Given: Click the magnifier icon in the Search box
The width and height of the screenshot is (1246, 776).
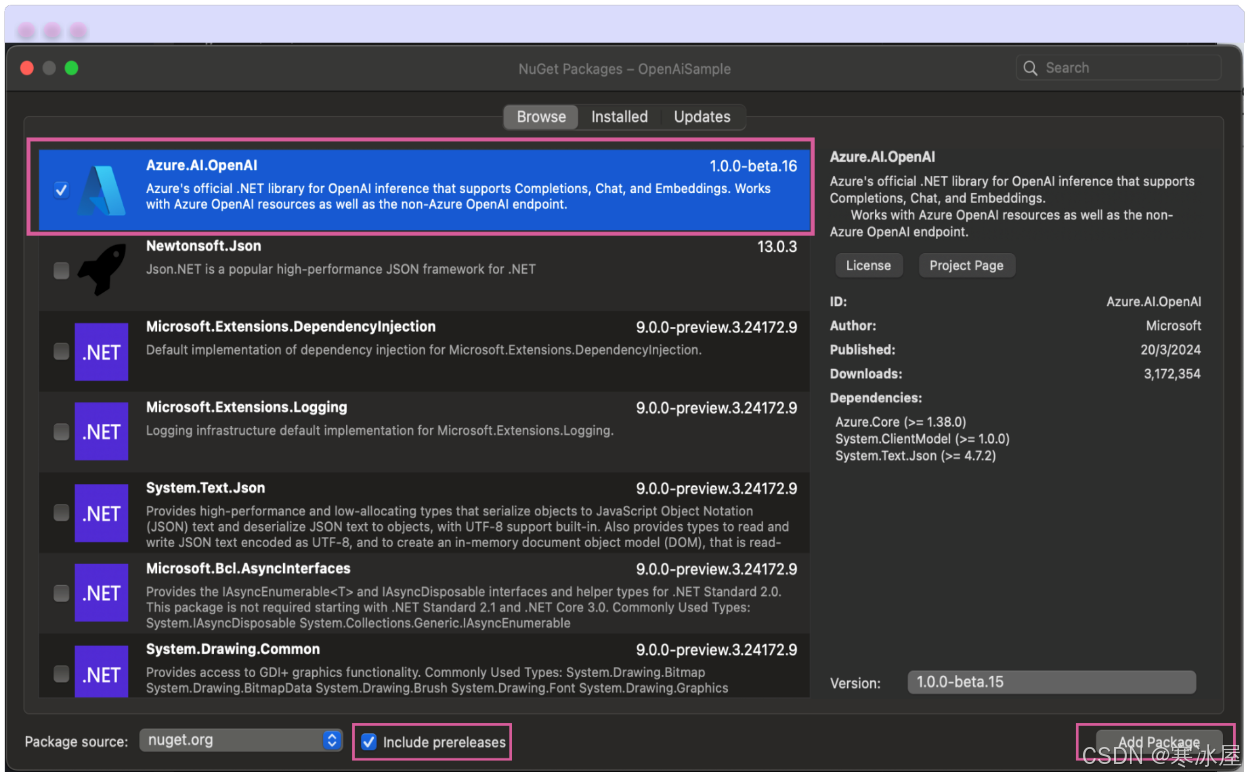Looking at the screenshot, I should click(1031, 67).
